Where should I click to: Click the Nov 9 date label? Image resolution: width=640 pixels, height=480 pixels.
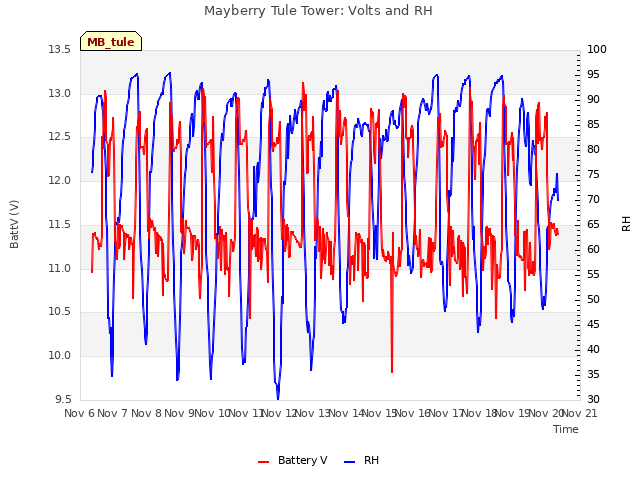pos(180,413)
